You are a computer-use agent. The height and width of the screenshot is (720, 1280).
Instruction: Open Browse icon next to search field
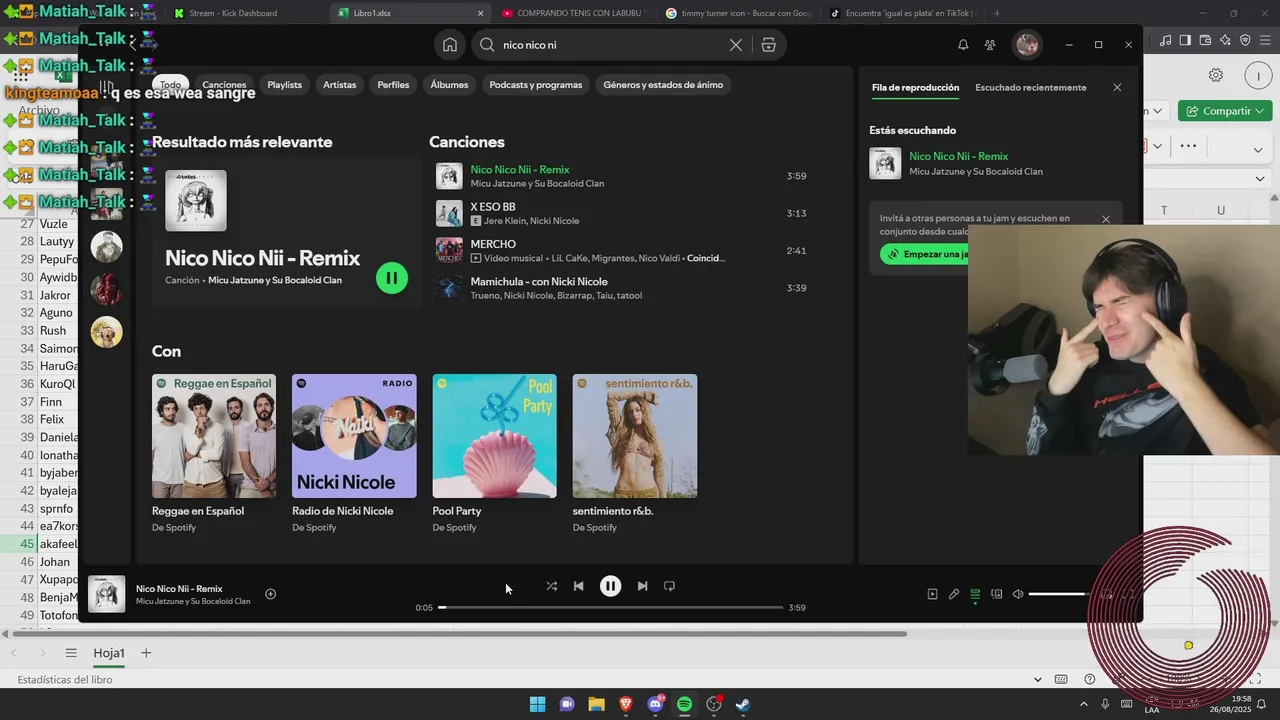[768, 45]
